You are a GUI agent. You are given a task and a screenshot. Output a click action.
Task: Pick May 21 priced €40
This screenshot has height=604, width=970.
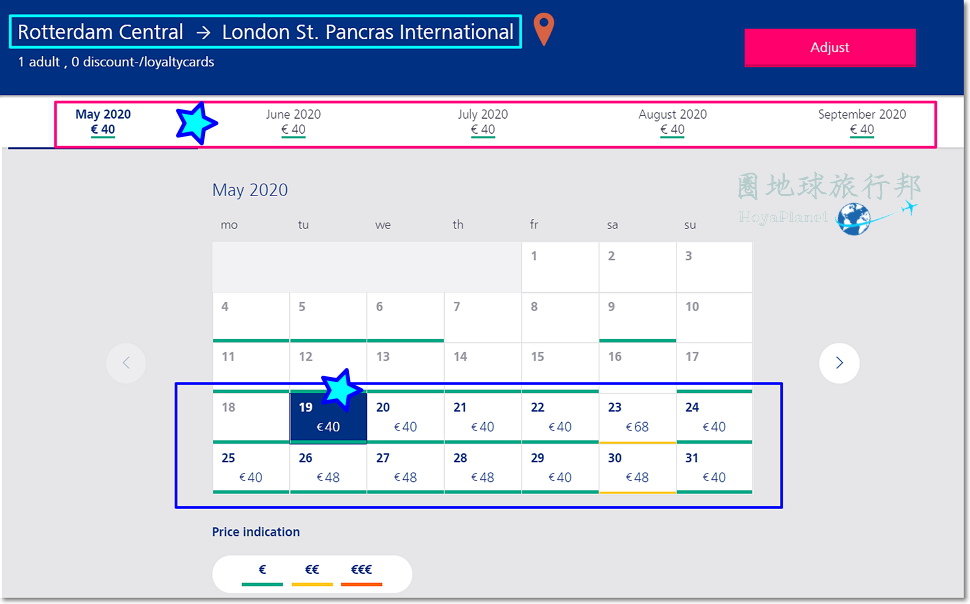point(483,418)
